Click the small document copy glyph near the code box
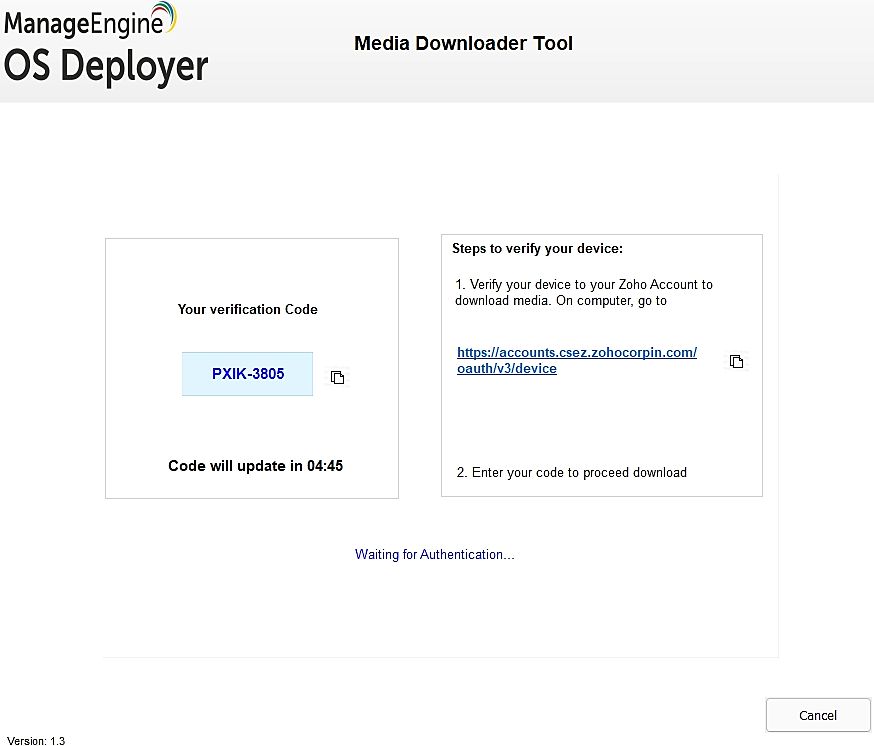Image resolution: width=874 pixels, height=746 pixels. click(337, 377)
